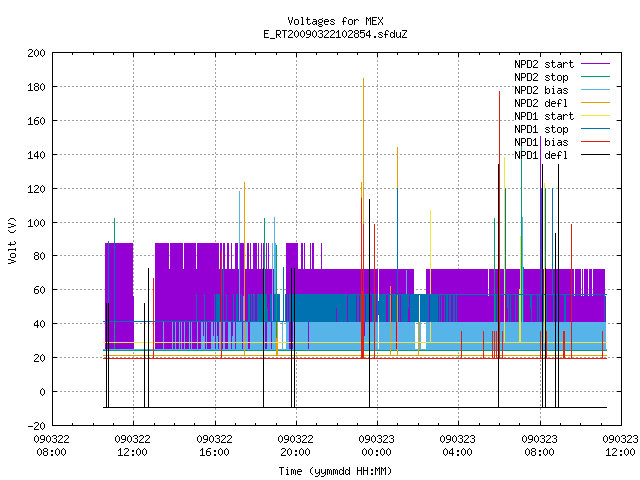Image resolution: width=640 pixels, height=480 pixels.
Task: Click the 'NPD2 stop' legend label
Action: 541,77
